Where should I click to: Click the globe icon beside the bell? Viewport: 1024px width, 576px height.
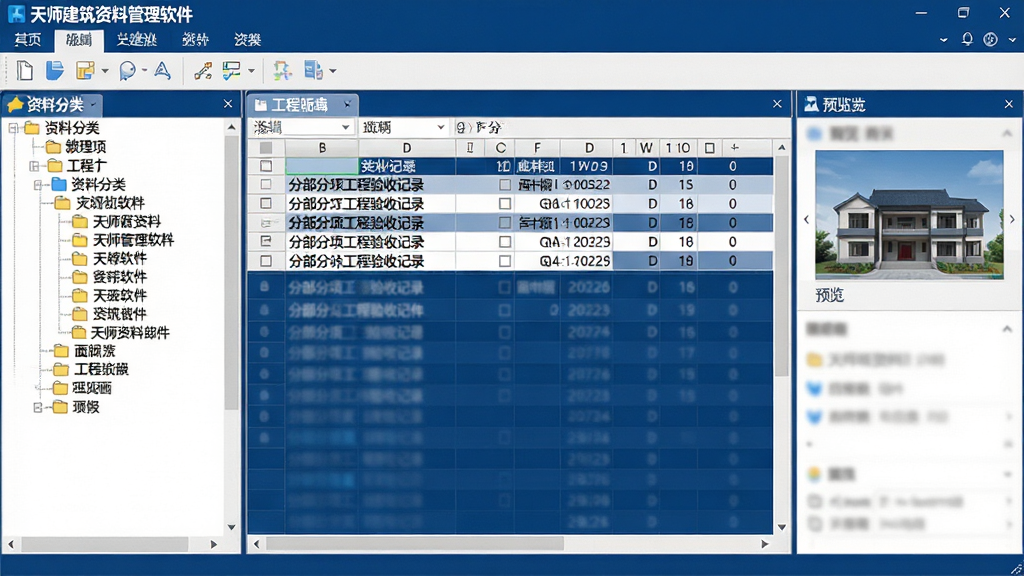click(x=990, y=39)
